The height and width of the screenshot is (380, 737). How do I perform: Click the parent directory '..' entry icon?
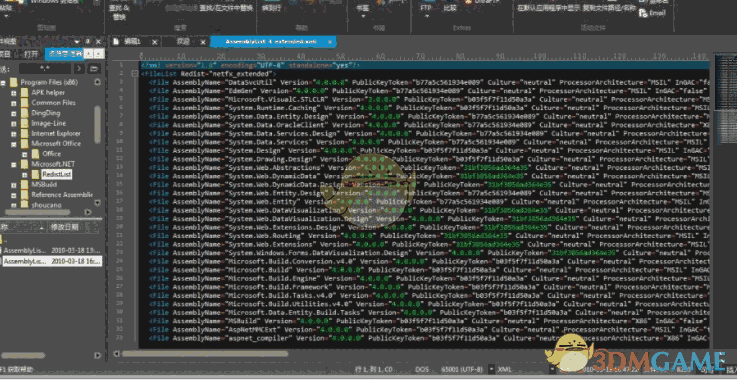(1, 240)
